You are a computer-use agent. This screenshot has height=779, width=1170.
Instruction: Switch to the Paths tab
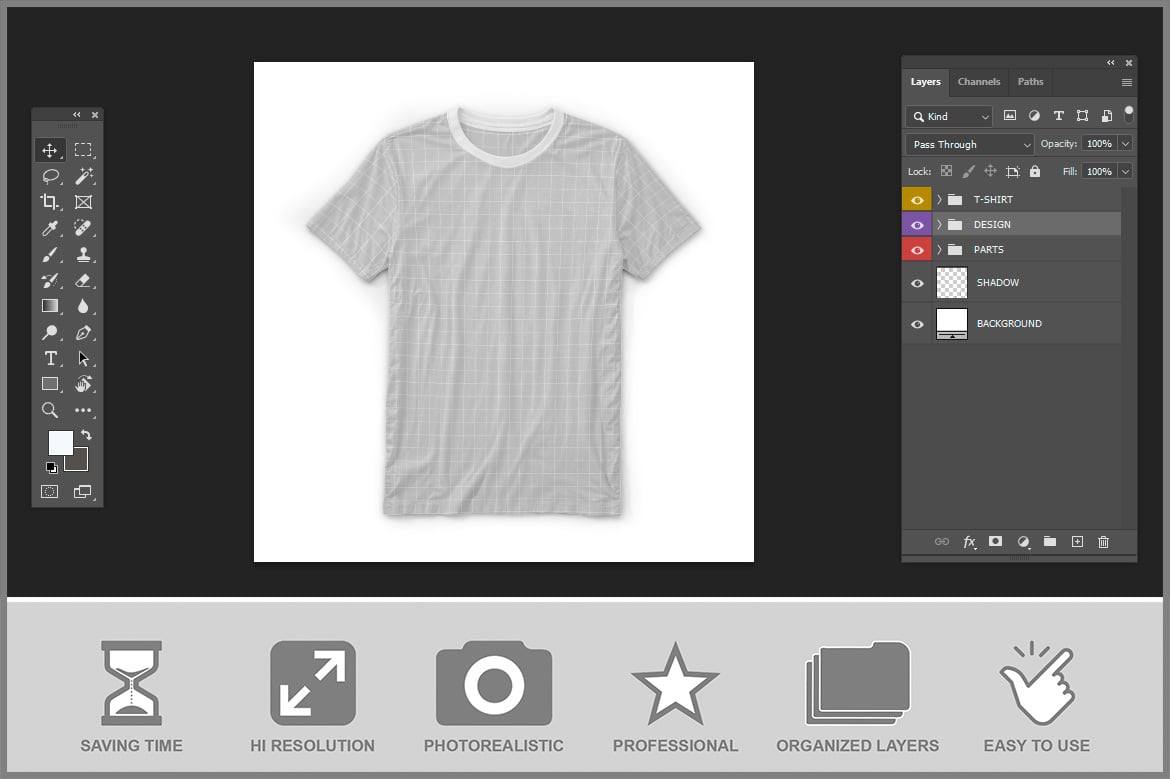pyautogui.click(x=1030, y=82)
